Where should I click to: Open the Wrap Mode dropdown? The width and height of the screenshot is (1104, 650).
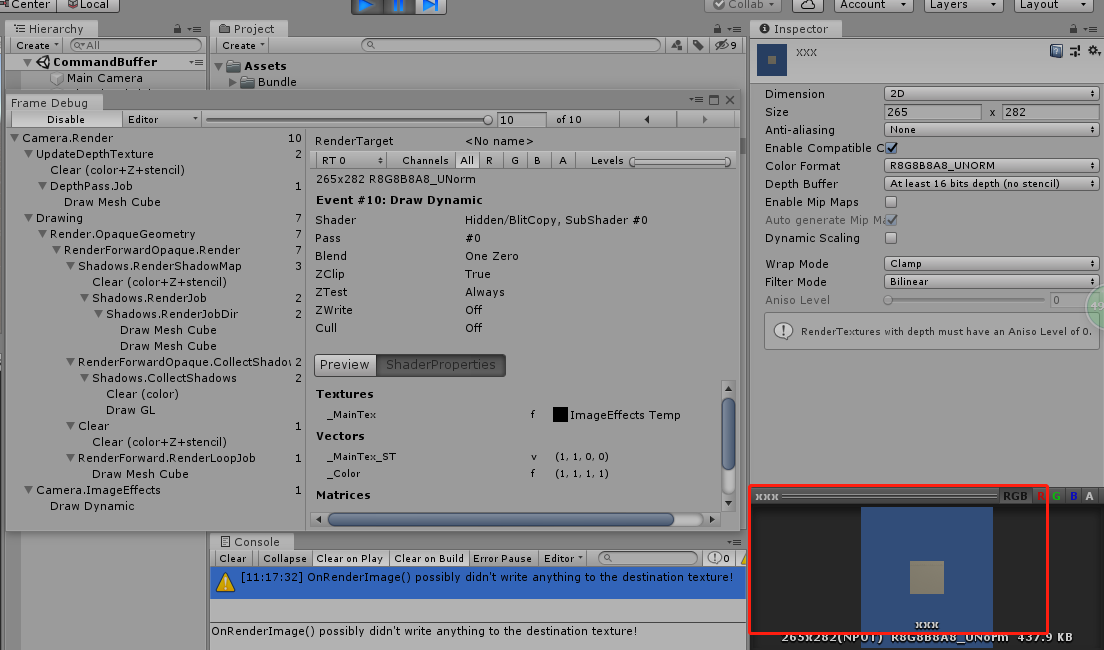click(x=990, y=263)
